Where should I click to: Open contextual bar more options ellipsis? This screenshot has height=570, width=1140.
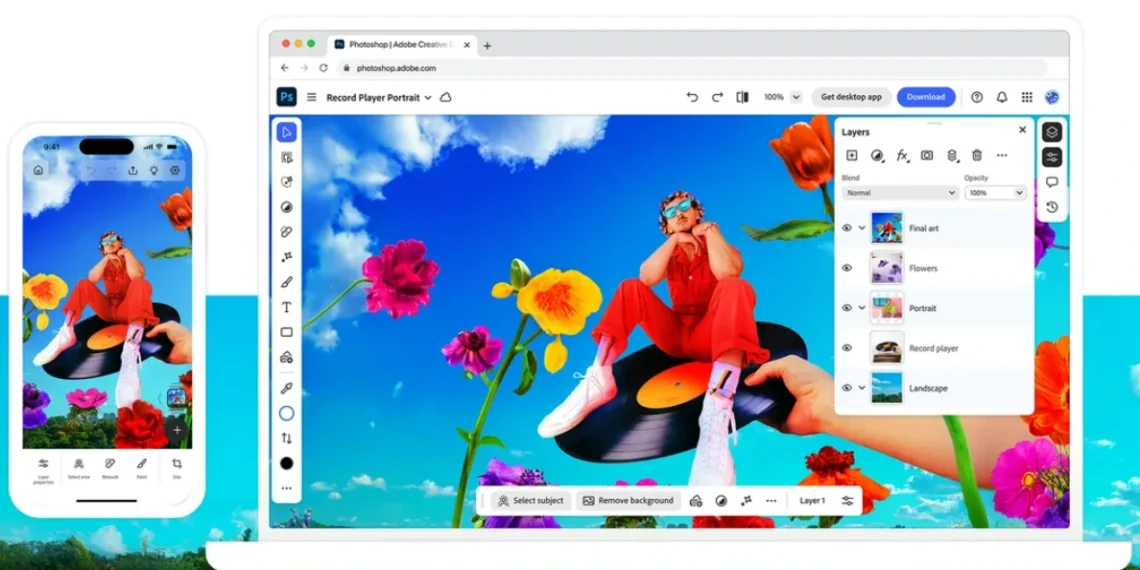[x=771, y=500]
